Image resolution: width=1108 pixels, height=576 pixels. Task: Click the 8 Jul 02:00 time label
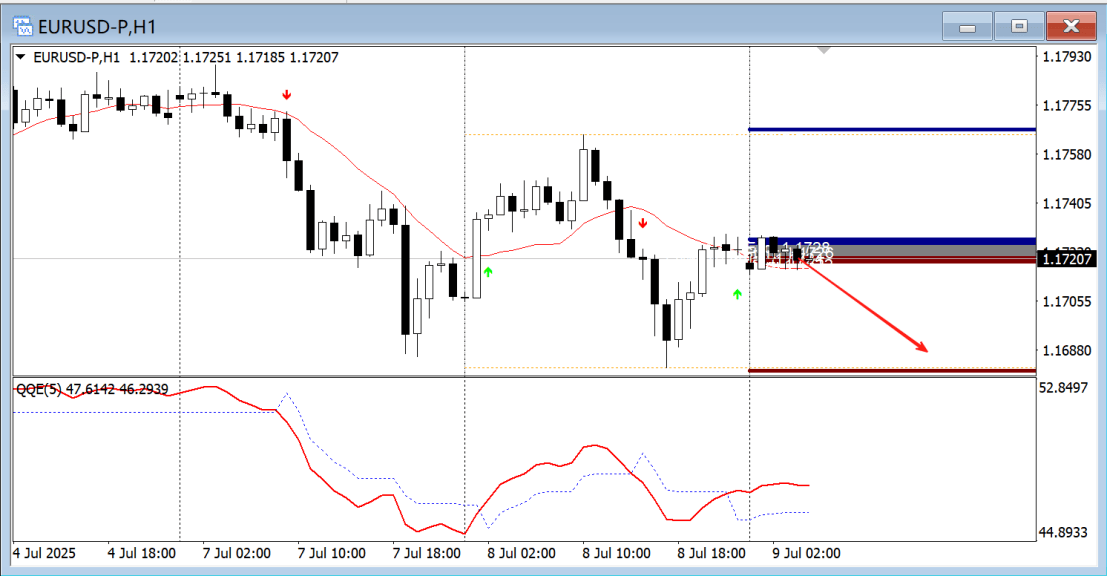521,553
